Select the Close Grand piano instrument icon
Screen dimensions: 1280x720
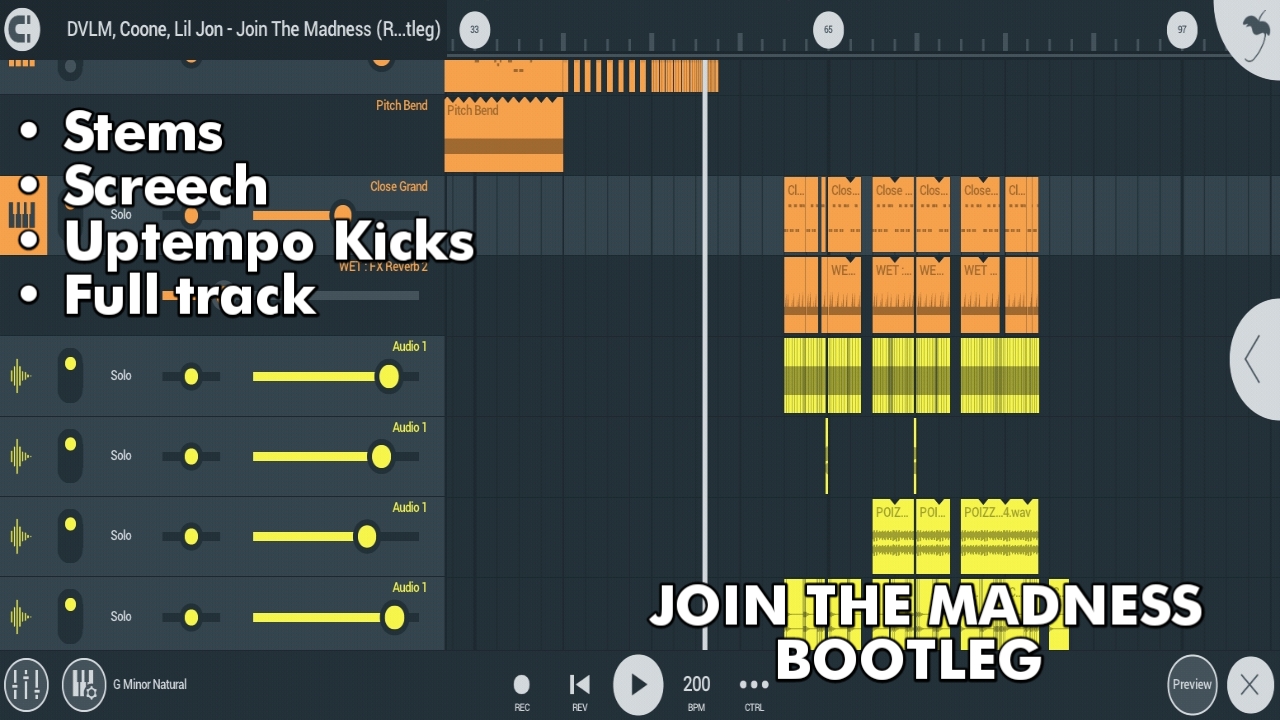22,215
